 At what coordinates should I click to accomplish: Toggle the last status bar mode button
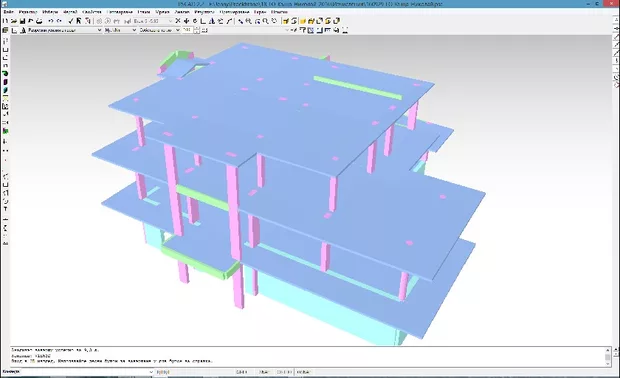[x=303, y=372]
